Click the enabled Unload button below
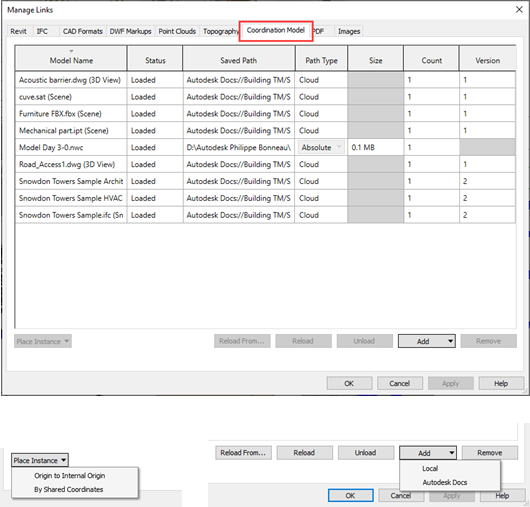Viewport: 530px width, 507px height. tap(365, 453)
